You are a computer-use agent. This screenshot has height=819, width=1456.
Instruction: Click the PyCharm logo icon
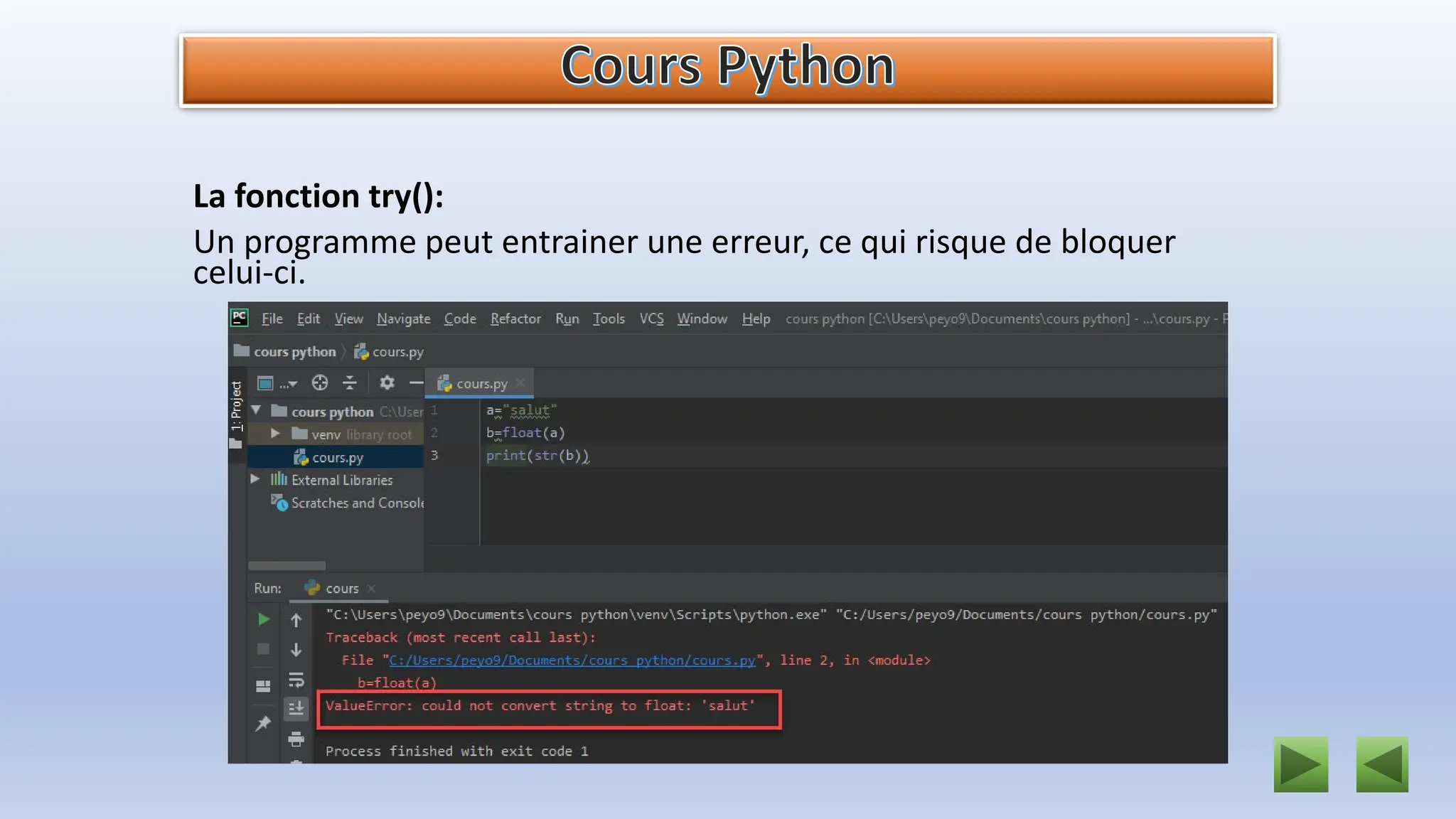240,317
